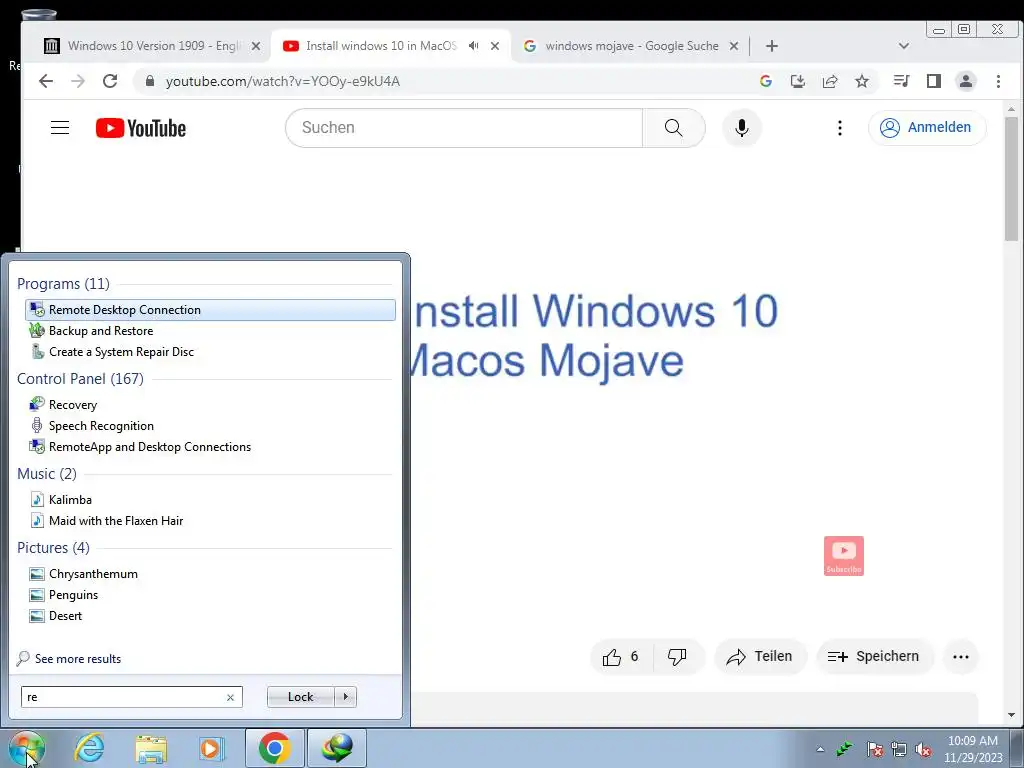This screenshot has height=768, width=1024.
Task: Open Chrome media controls icon
Action: click(901, 81)
